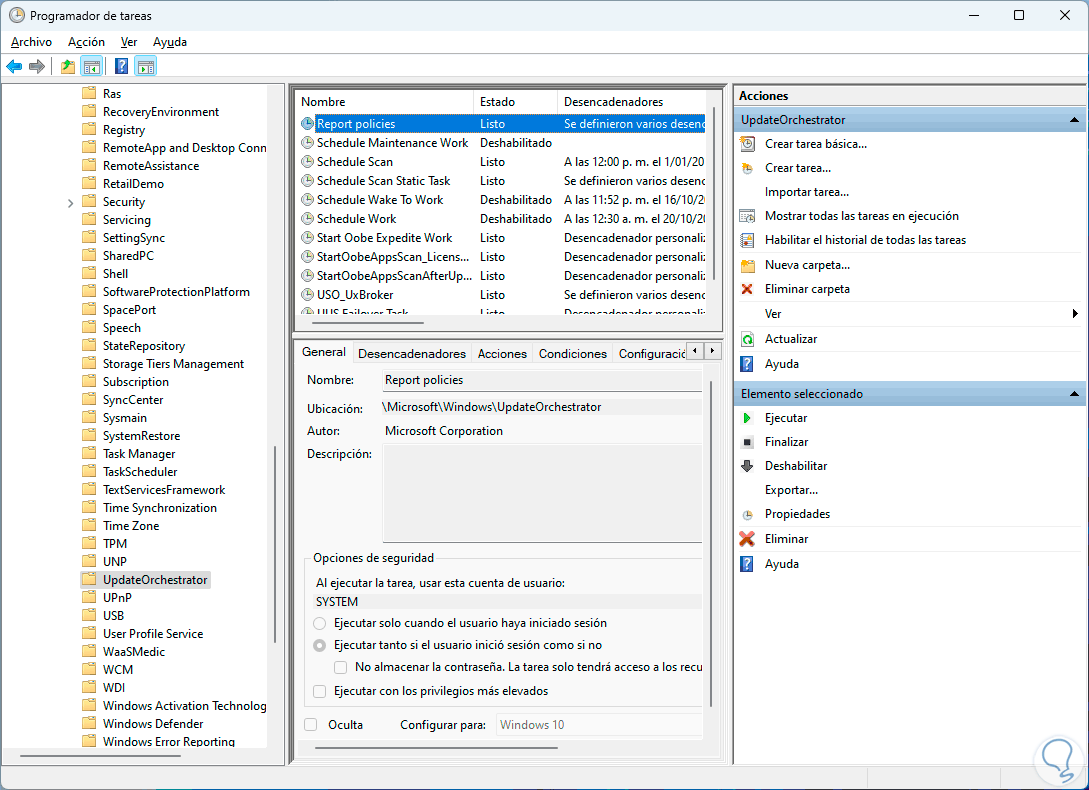Click the Mostrar todas las tareas en ejecución icon

(x=747, y=216)
